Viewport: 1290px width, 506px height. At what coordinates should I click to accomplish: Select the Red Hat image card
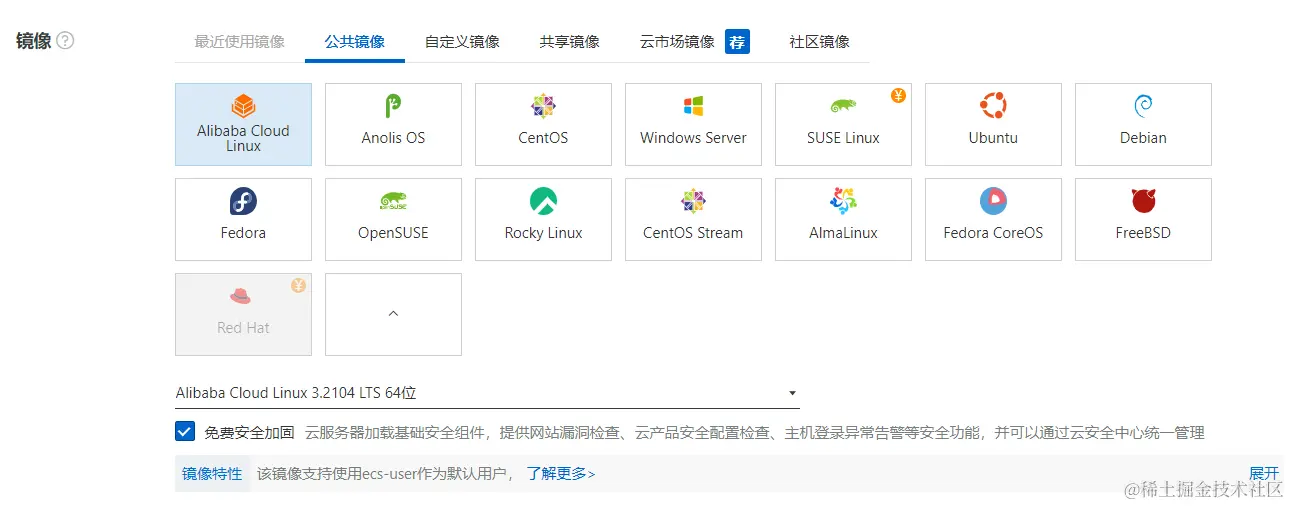pos(243,314)
